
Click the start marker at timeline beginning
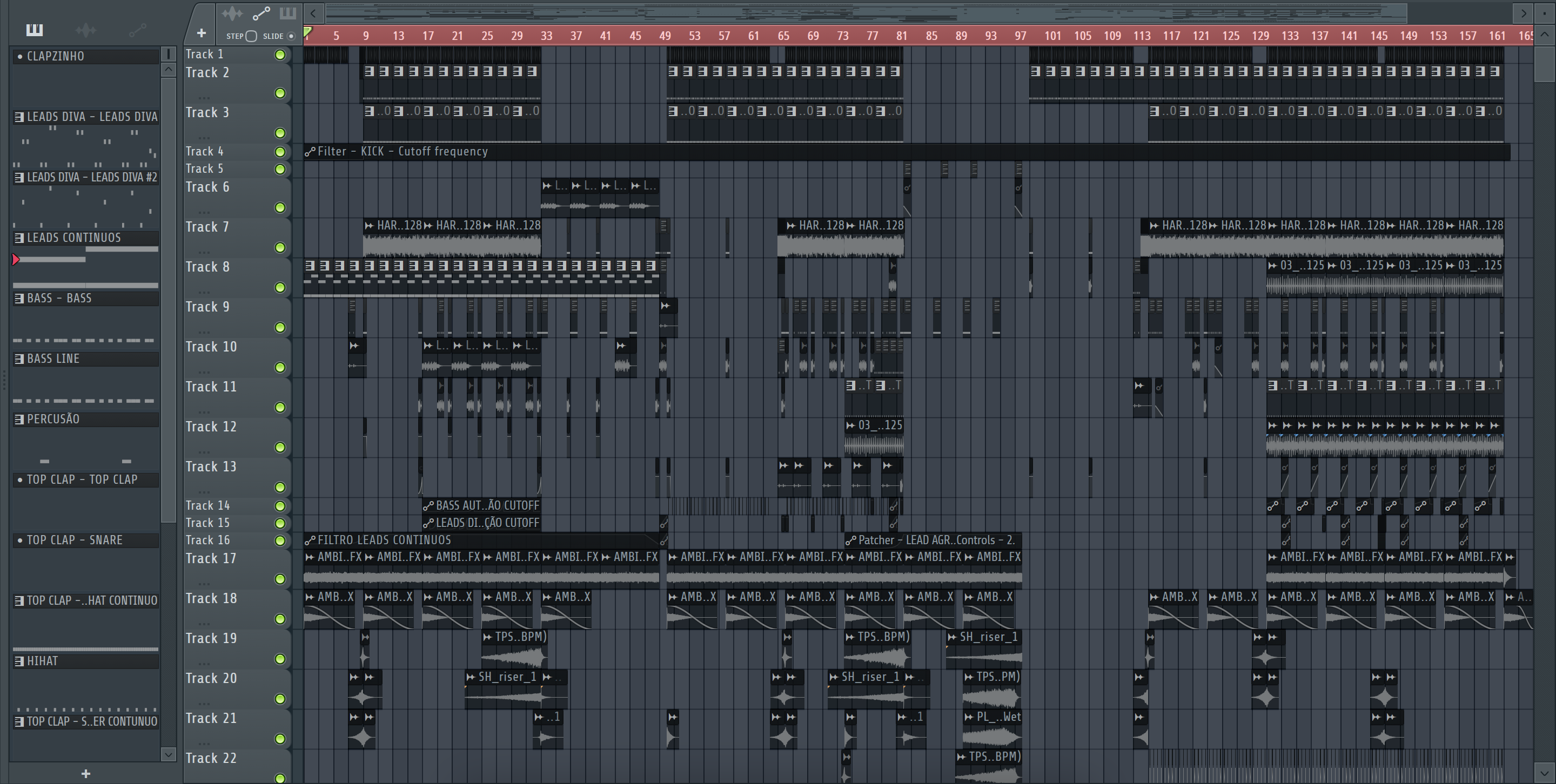coord(308,31)
